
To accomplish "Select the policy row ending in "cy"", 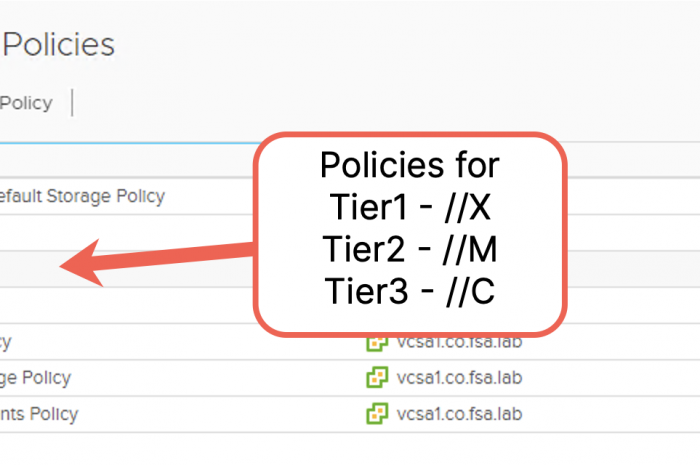I will tap(6, 342).
